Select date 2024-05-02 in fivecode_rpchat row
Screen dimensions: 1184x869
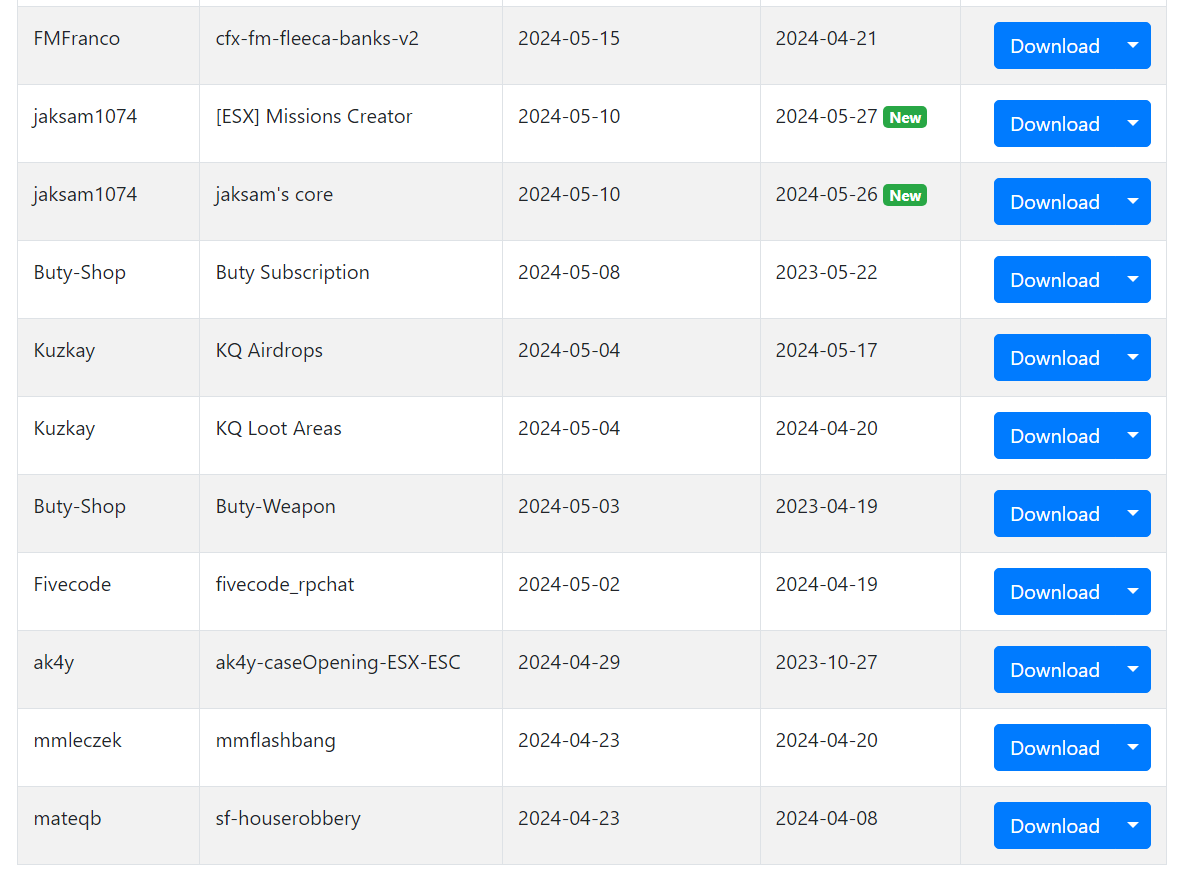click(569, 584)
